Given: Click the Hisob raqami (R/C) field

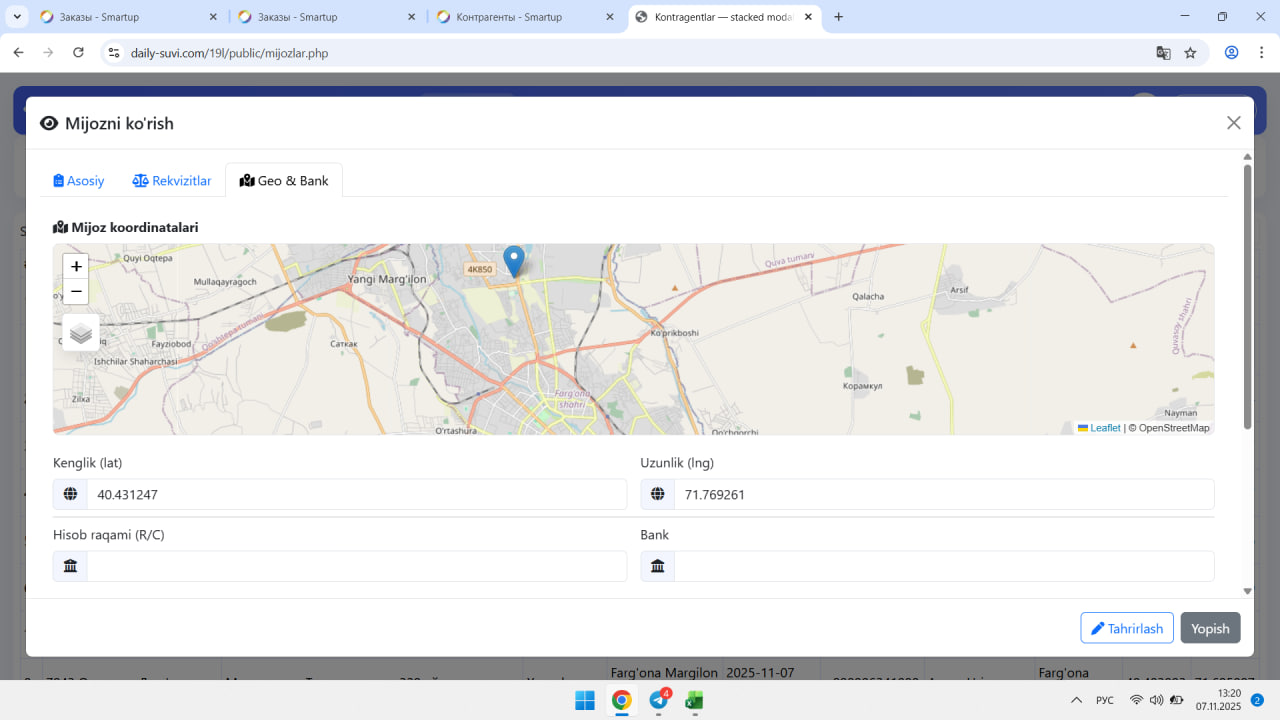Looking at the screenshot, I should click(355, 566).
